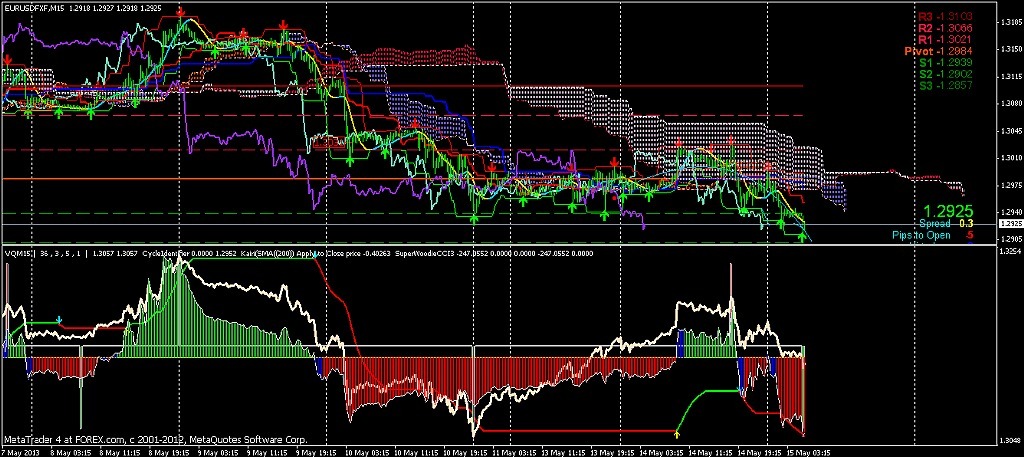Viewport: 1024px width, 457px height.
Task: Click the large green 1.2925 price display
Action: [948, 211]
